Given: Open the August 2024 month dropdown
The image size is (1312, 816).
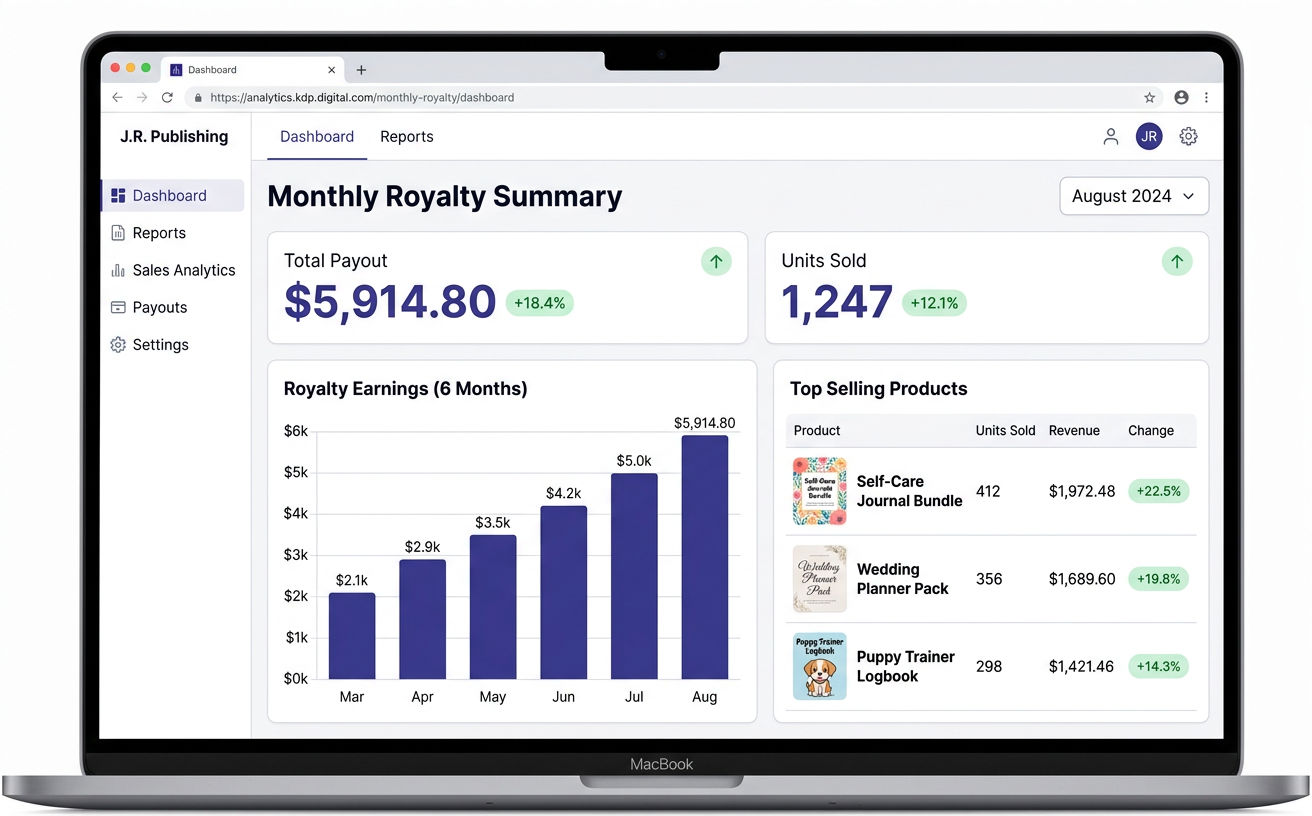Looking at the screenshot, I should click(1134, 196).
